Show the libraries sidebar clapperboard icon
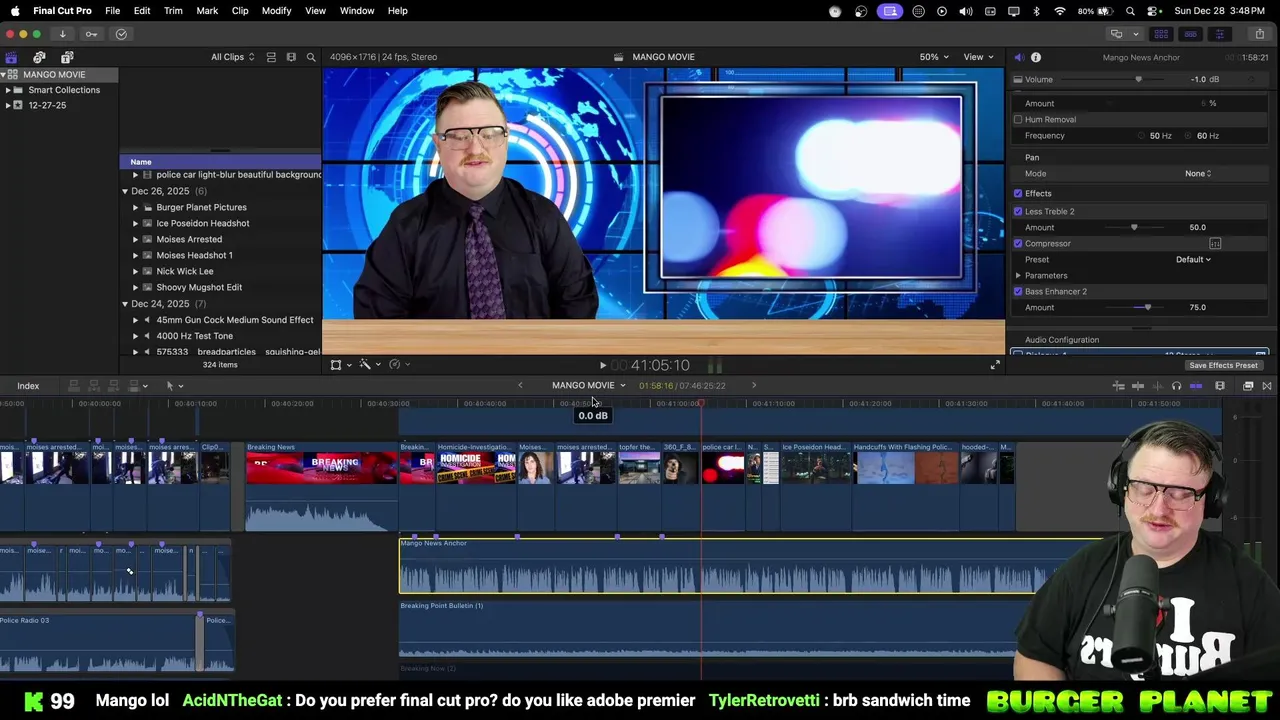 click(11, 57)
